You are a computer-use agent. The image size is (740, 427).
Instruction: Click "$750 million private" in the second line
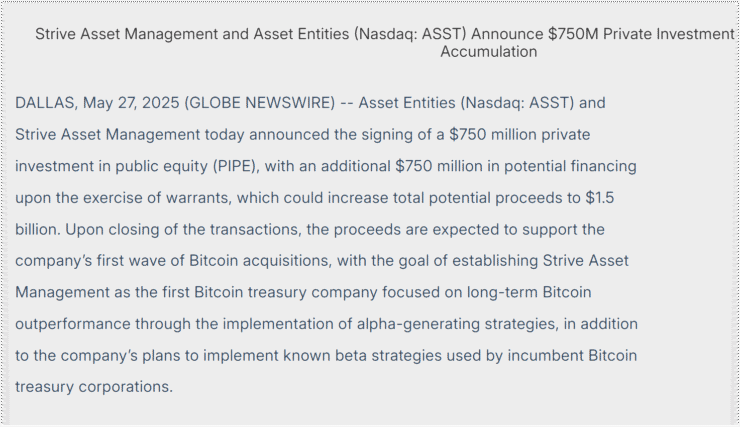click(520, 134)
